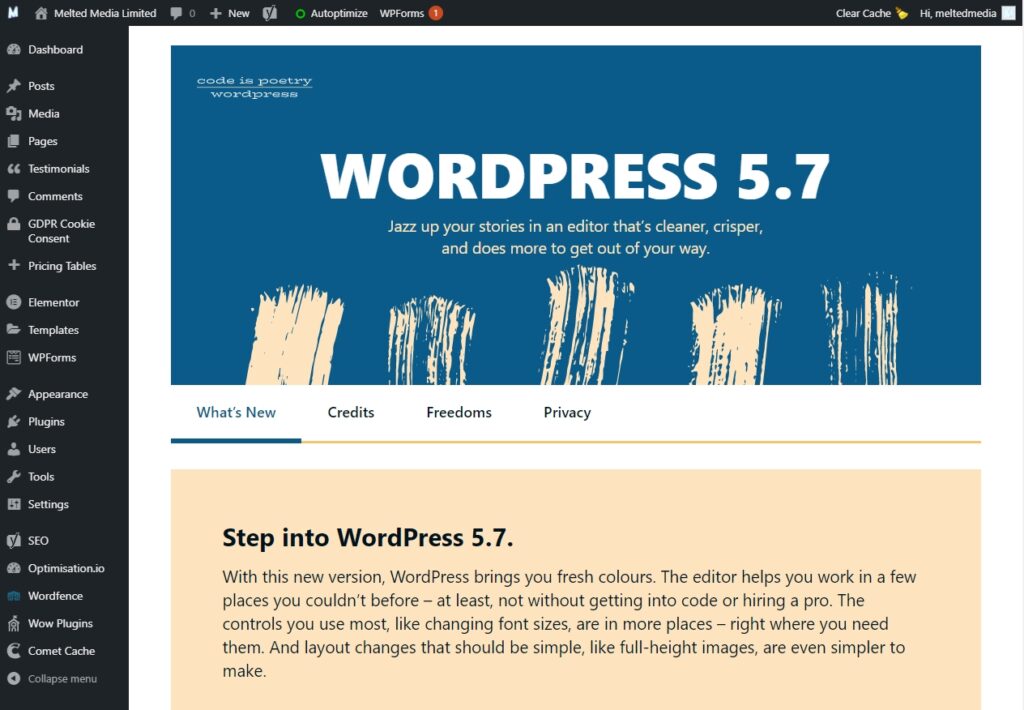Click the Pricing Tables plus icon
The image size is (1024, 710).
point(14,265)
